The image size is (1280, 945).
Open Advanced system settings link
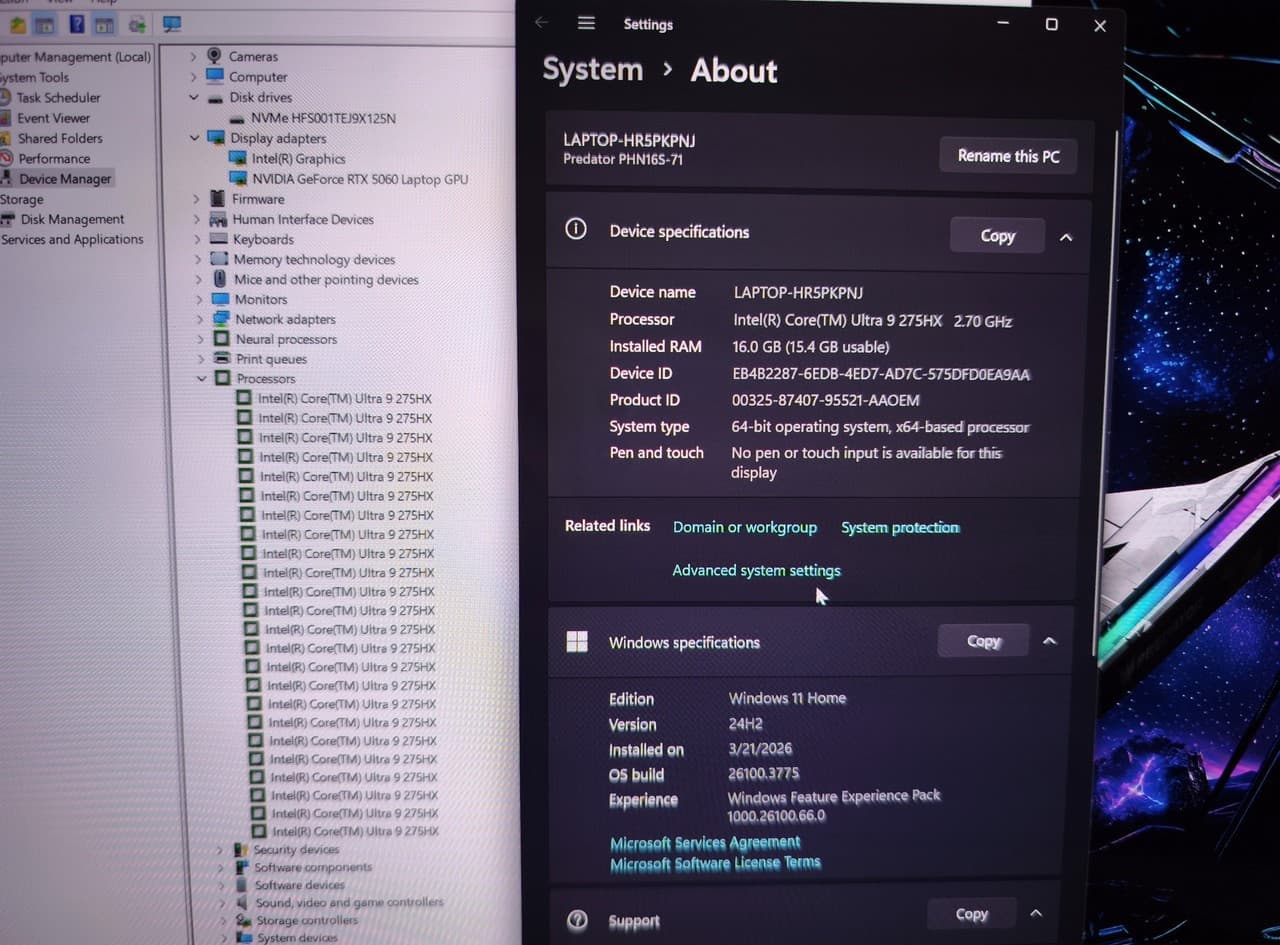click(756, 570)
